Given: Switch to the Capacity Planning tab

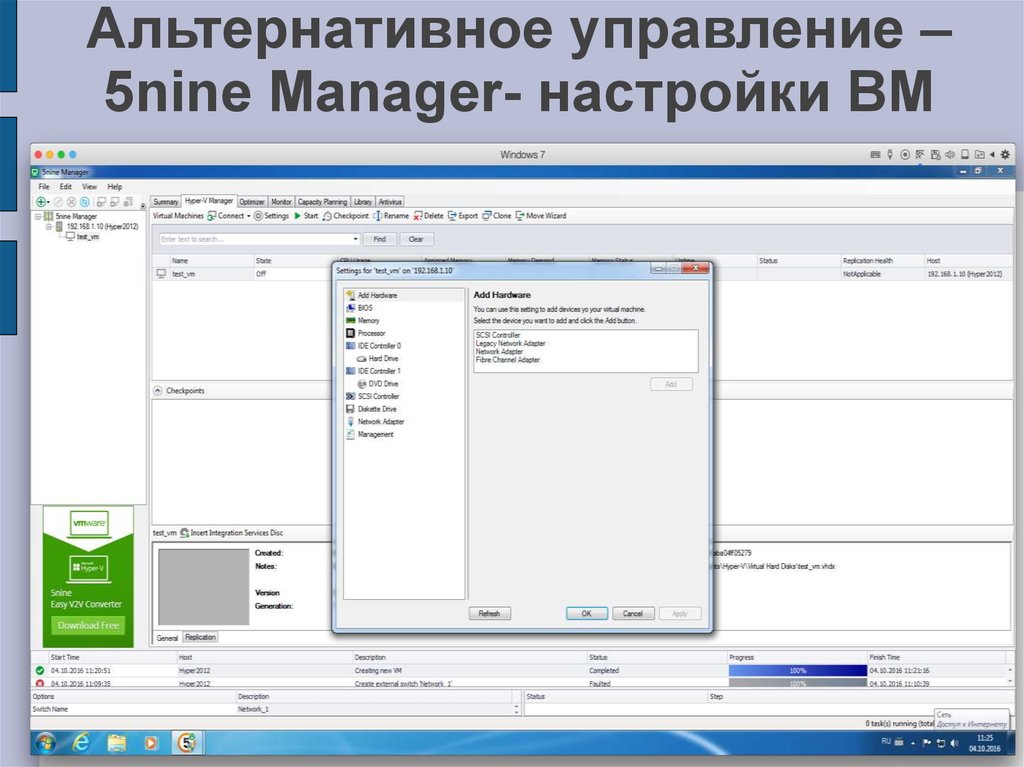Looking at the screenshot, I should point(323,202).
